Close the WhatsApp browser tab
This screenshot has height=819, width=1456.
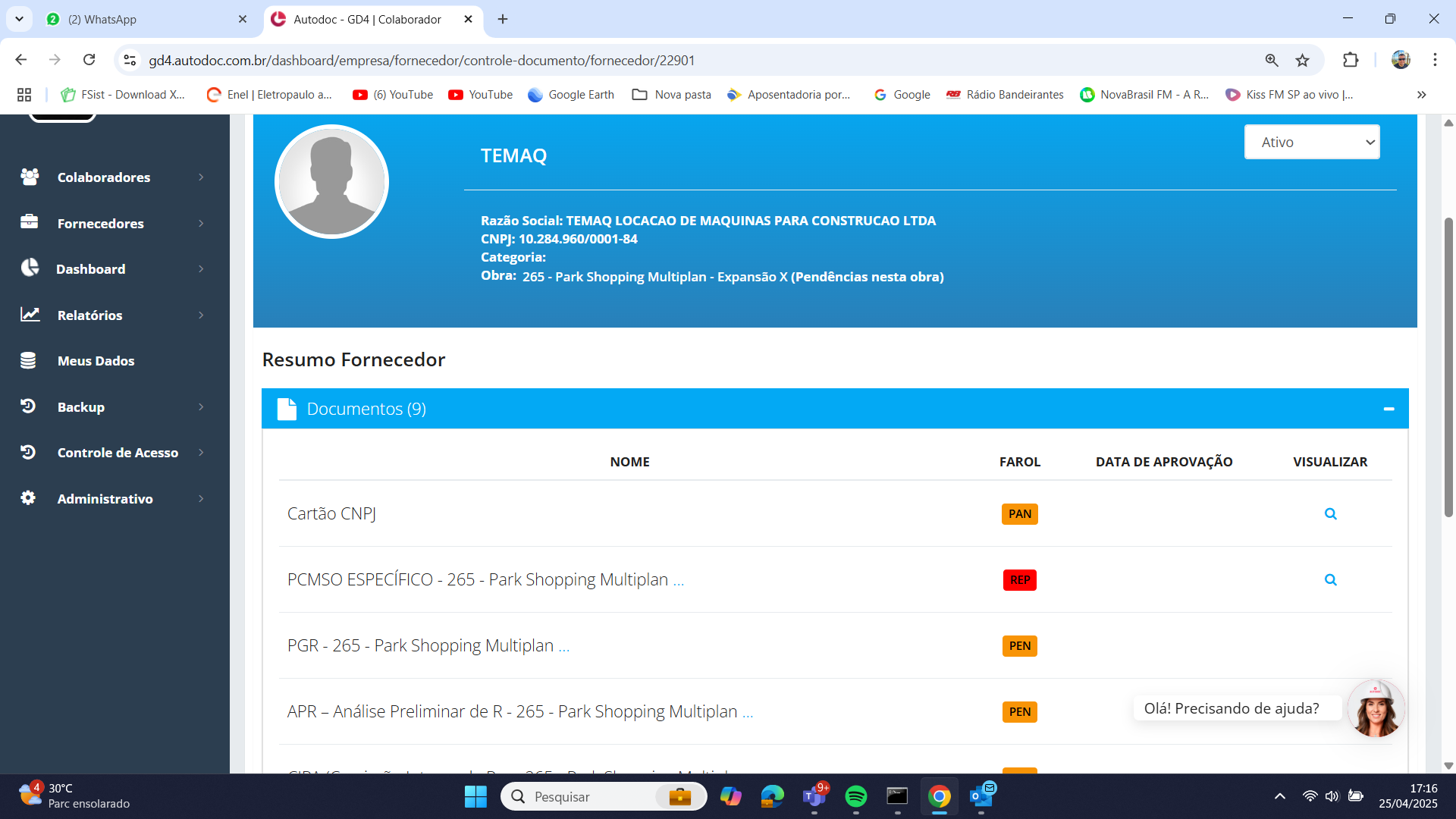[x=243, y=19]
